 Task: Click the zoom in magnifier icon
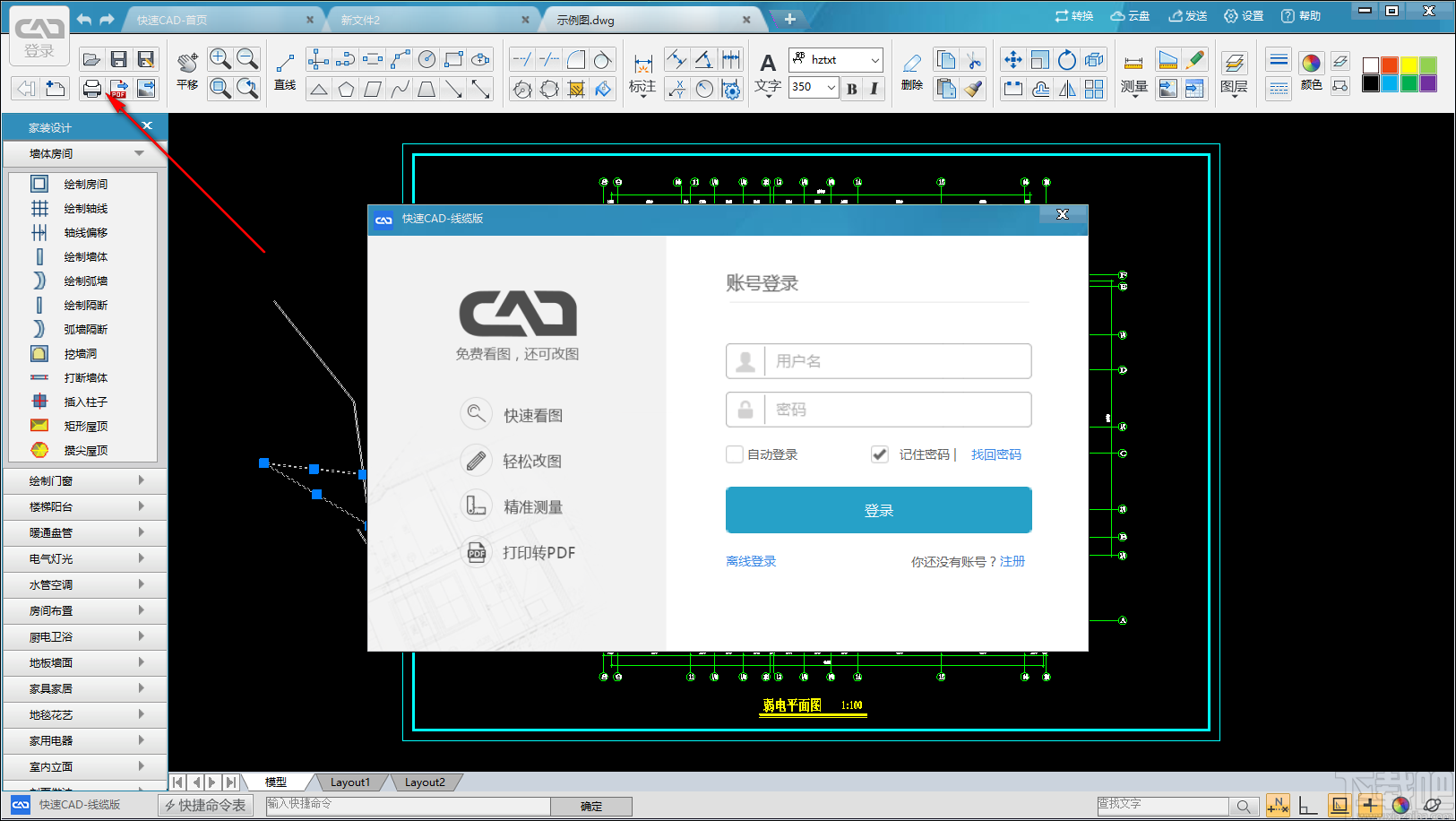[x=220, y=59]
